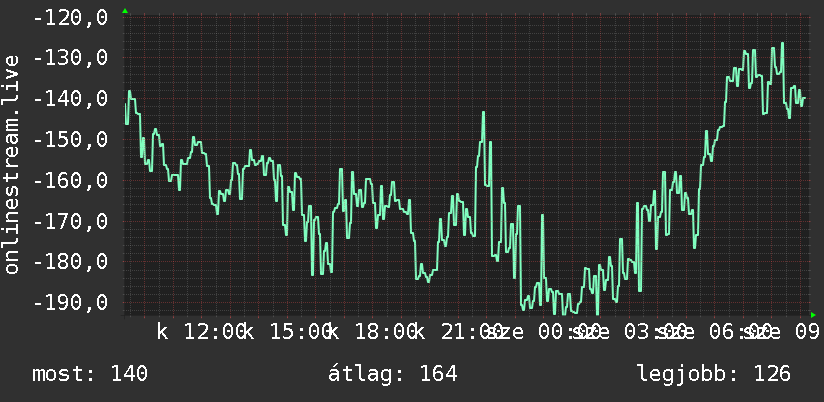824x402 pixels.
Task: Click the -150,0 y-axis label
Action: pos(70,140)
